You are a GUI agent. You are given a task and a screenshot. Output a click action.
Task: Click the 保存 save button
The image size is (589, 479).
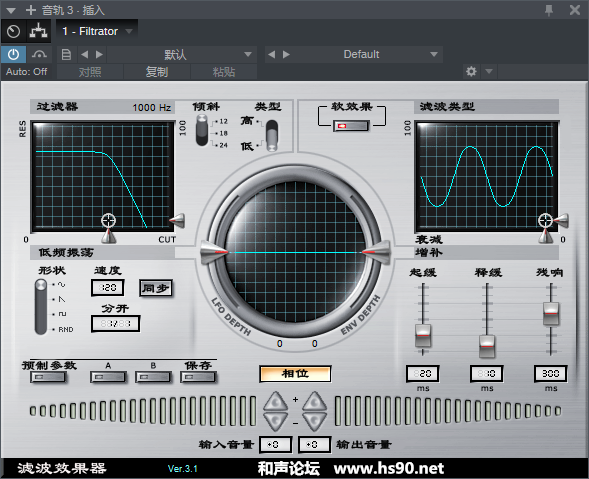pyautogui.click(x=198, y=377)
